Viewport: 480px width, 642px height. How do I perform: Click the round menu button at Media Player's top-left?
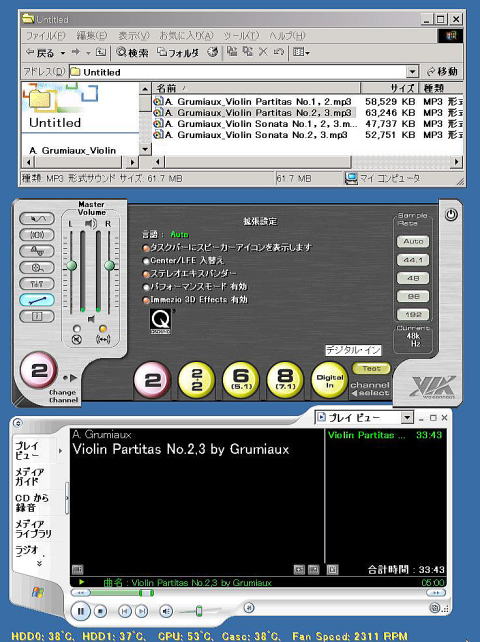(18, 423)
